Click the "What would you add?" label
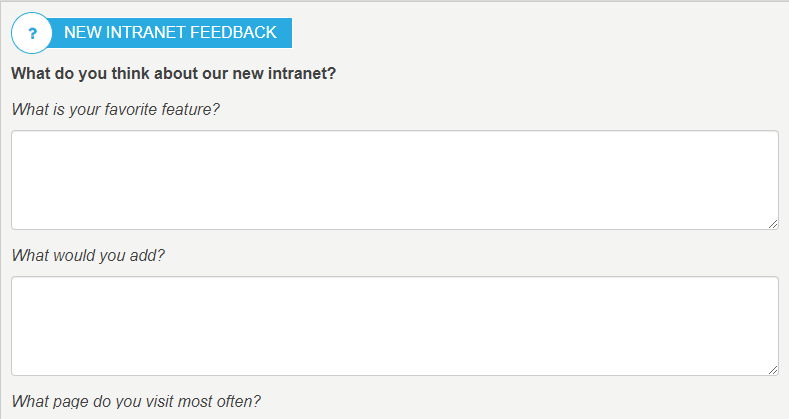The height and width of the screenshot is (419, 789). click(x=88, y=255)
